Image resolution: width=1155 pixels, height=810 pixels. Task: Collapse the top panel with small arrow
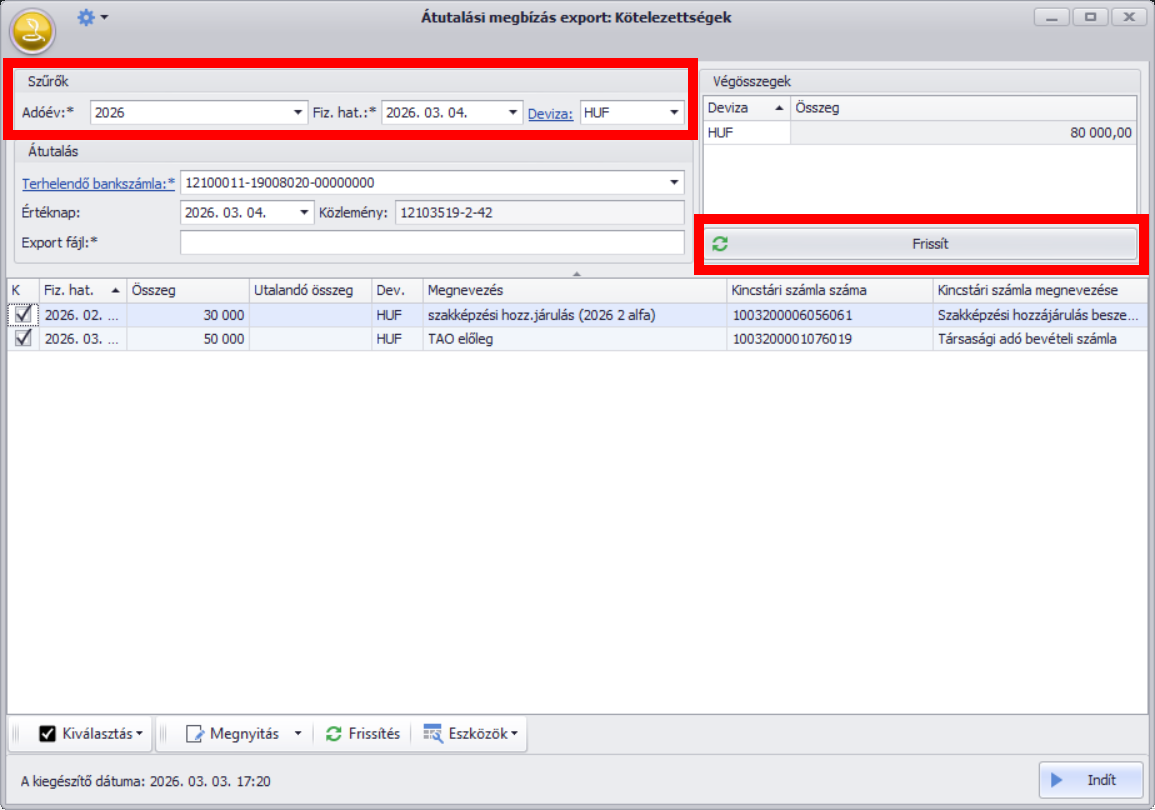577,273
